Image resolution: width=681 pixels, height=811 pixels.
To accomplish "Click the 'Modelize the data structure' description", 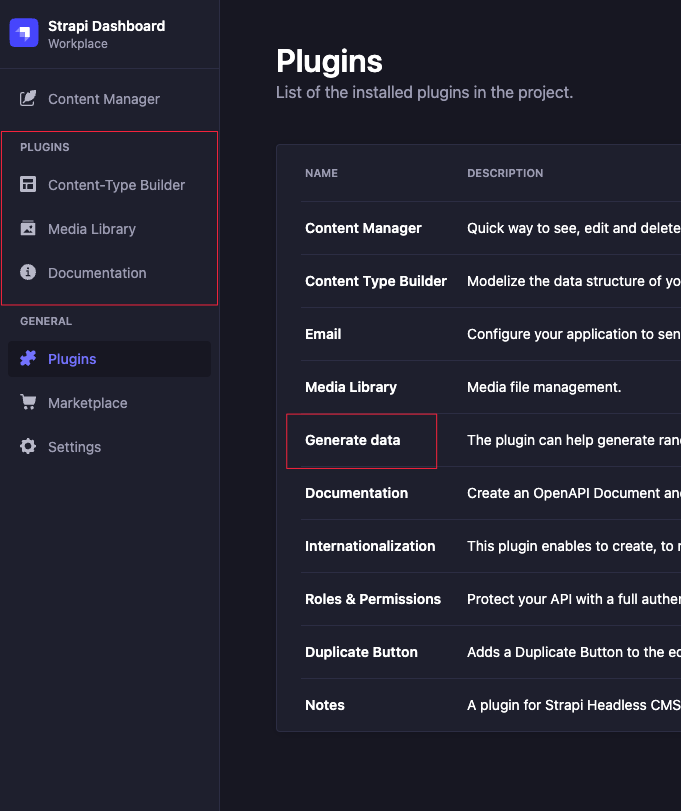I will click(574, 281).
